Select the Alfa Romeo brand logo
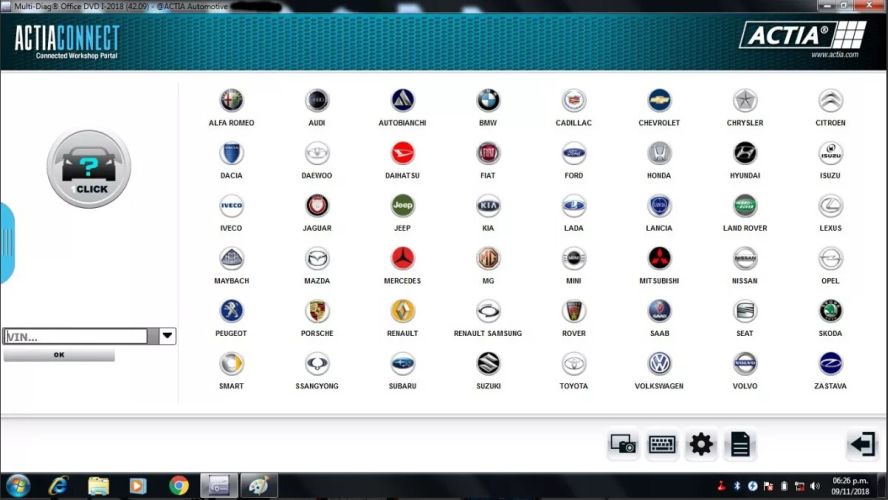 point(231,101)
